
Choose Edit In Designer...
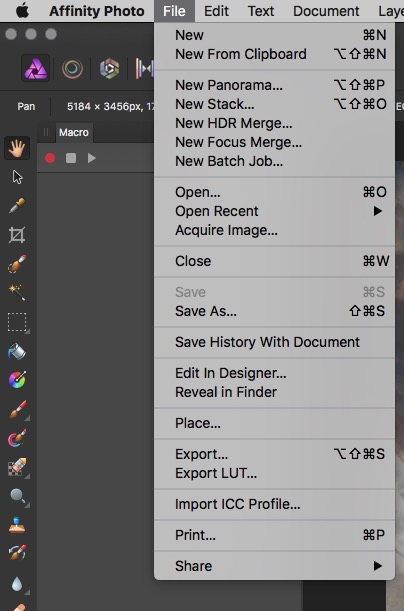point(274,373)
